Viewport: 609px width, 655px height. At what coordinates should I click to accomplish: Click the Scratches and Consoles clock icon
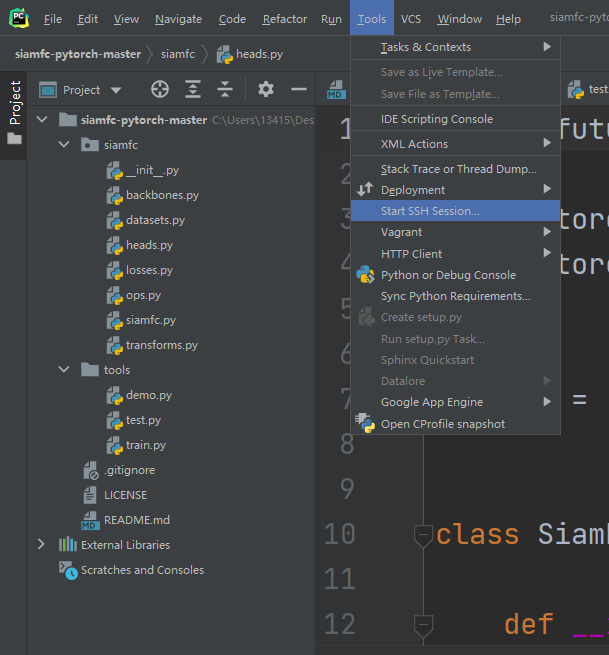(69, 570)
